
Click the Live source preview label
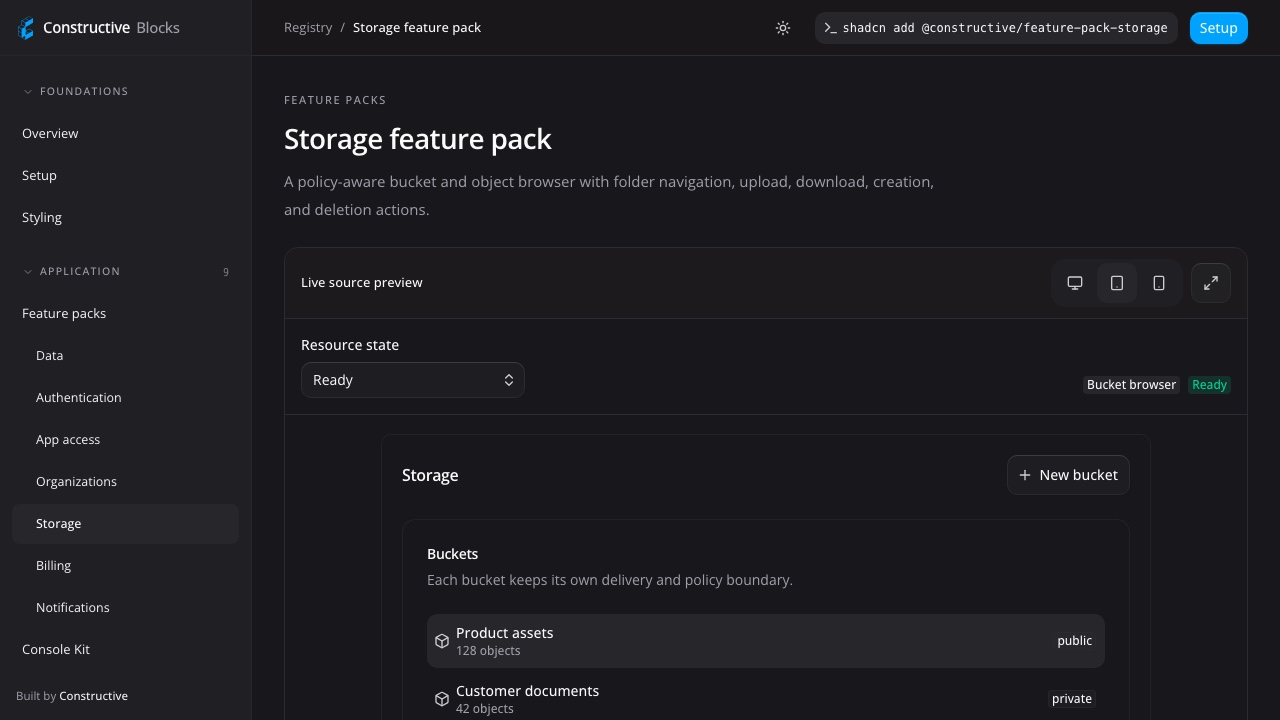tap(362, 283)
